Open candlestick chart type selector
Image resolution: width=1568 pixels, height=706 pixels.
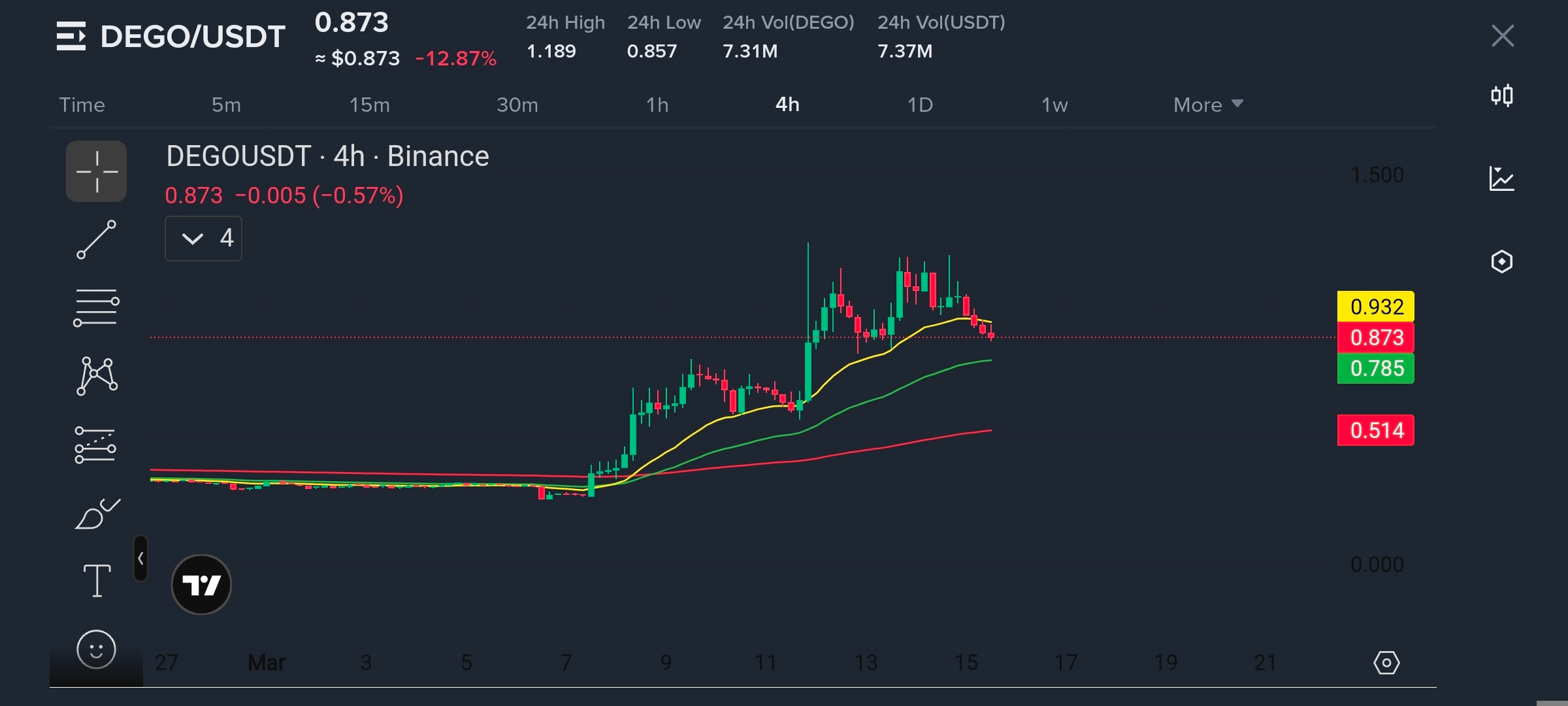point(1501,96)
